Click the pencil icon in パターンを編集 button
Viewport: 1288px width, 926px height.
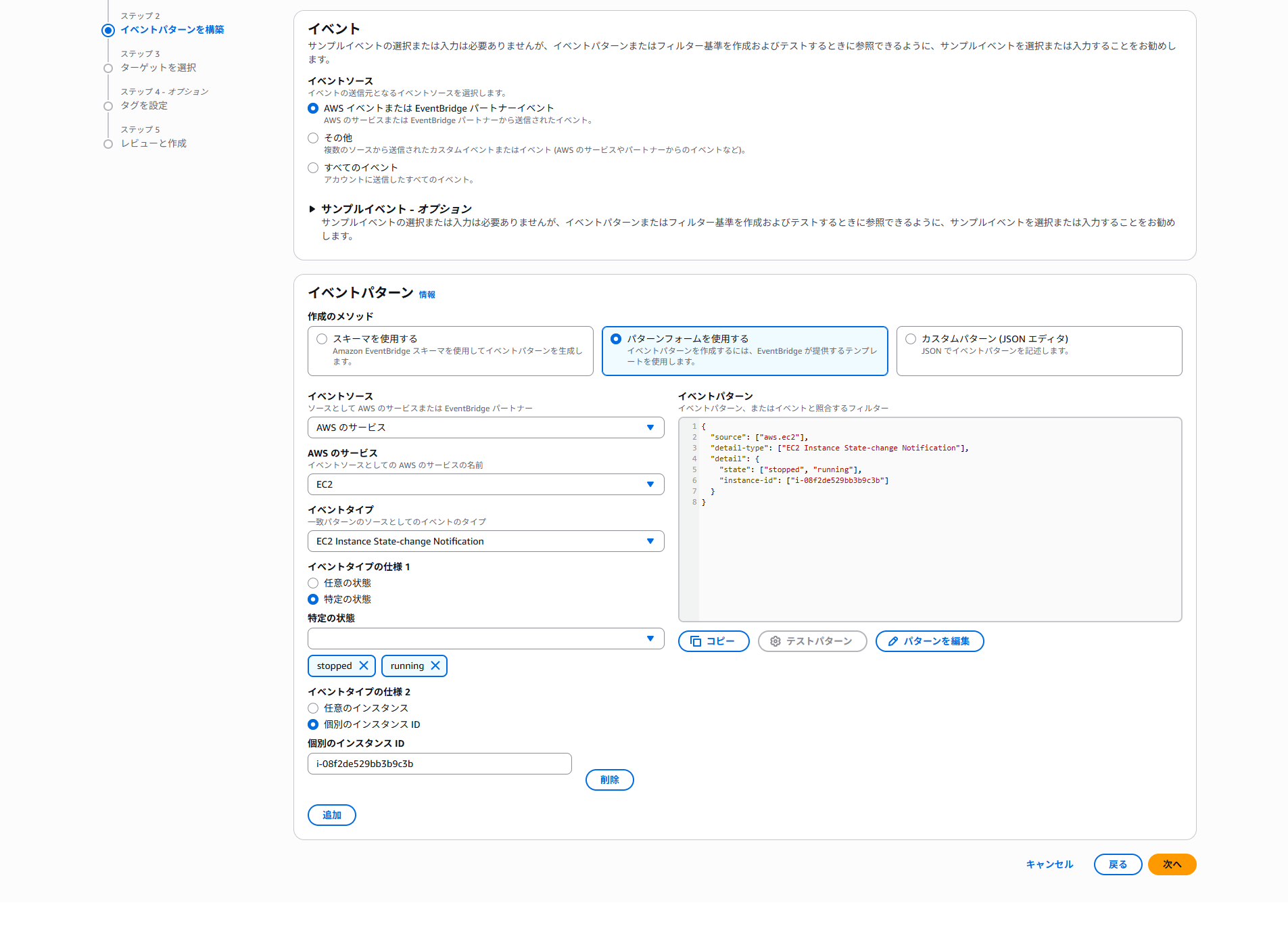click(x=893, y=641)
